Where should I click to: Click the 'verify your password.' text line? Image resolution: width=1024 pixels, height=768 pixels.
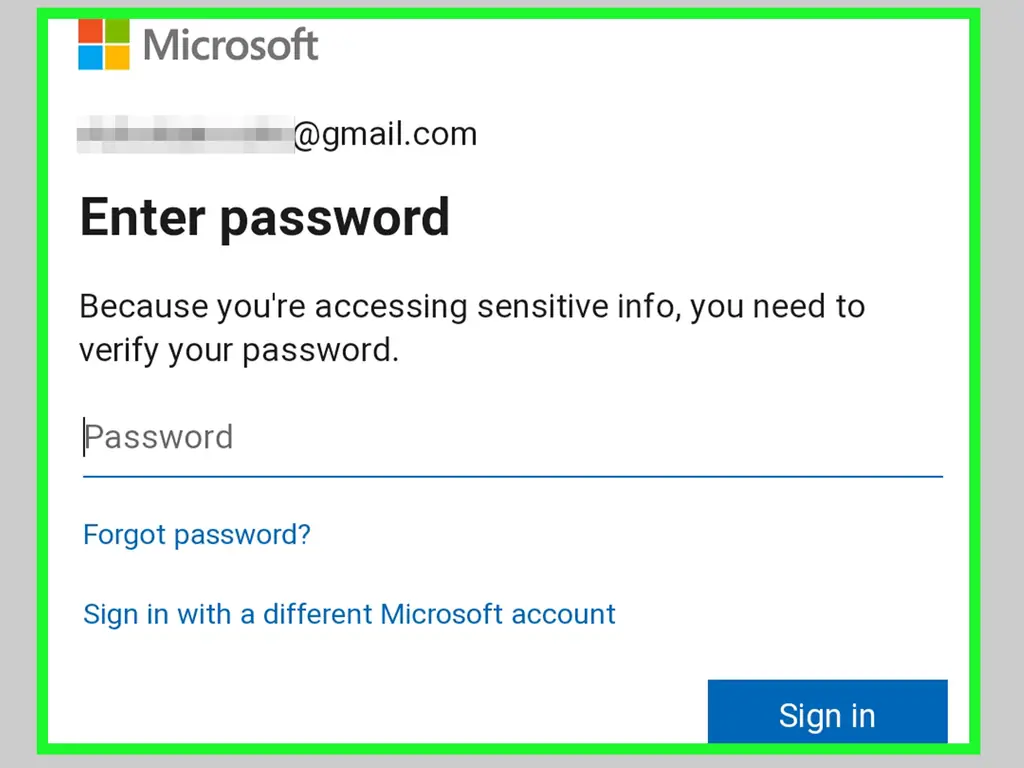coord(239,351)
